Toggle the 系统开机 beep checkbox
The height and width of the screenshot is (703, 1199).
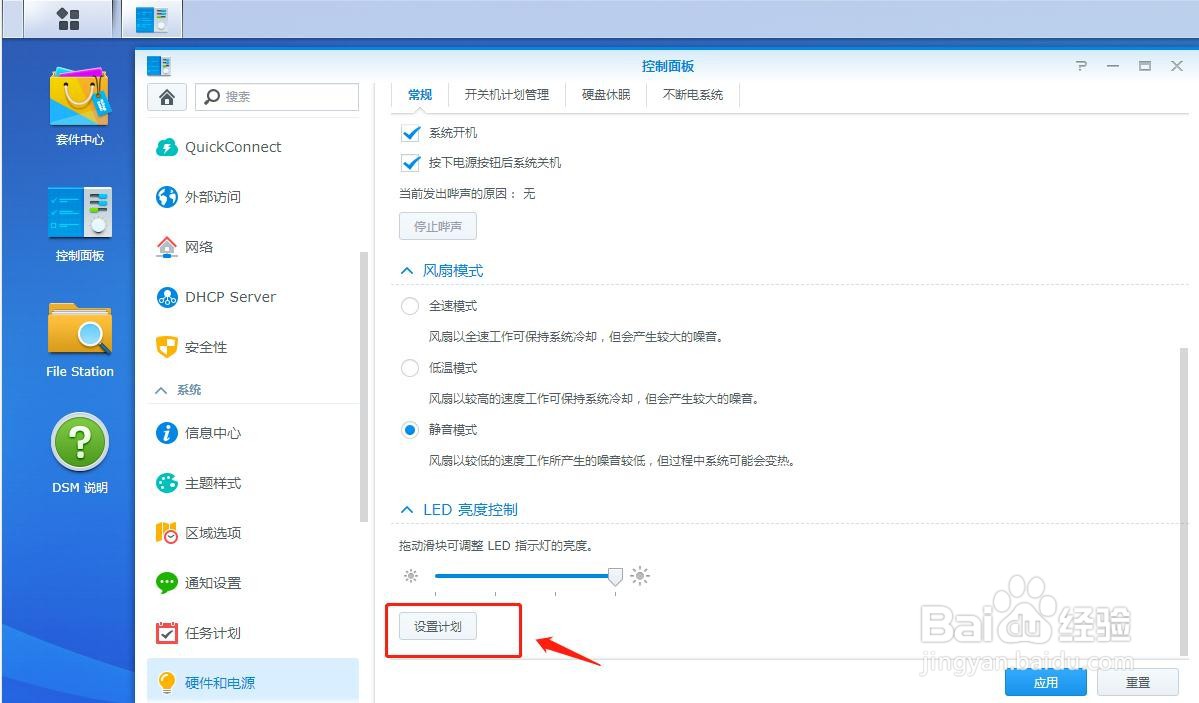(411, 133)
